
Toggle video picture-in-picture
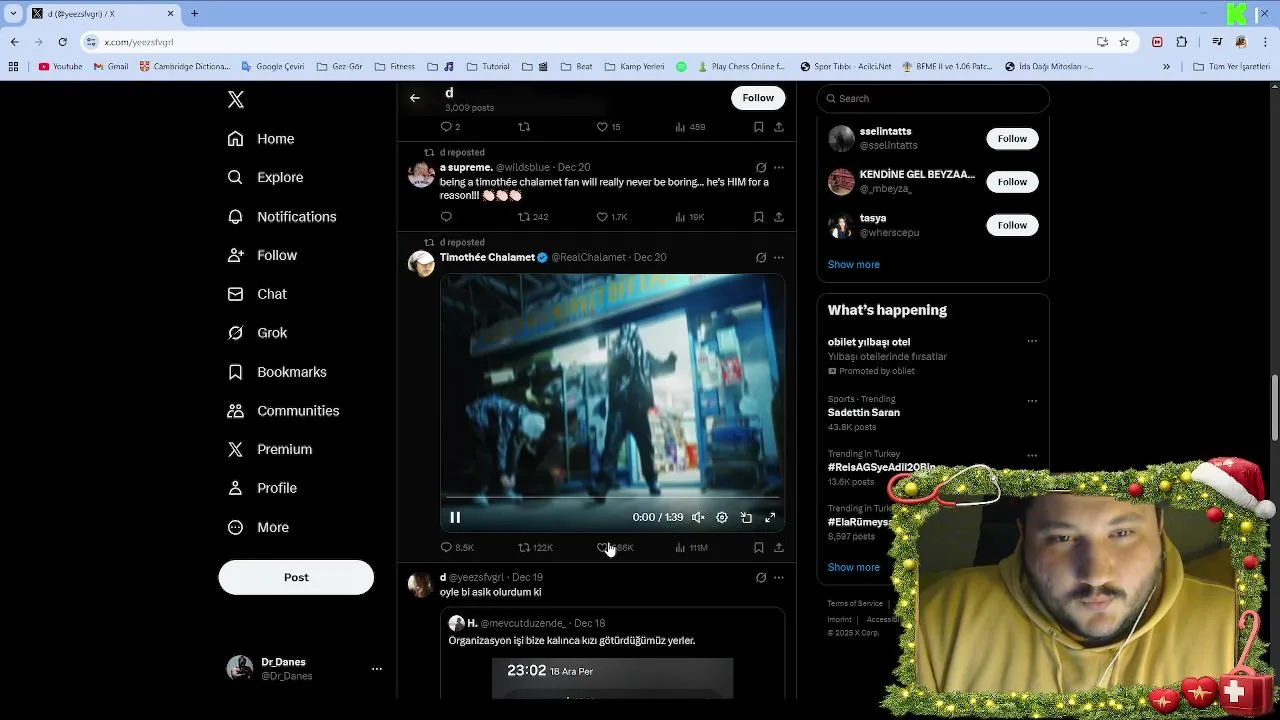[746, 517]
